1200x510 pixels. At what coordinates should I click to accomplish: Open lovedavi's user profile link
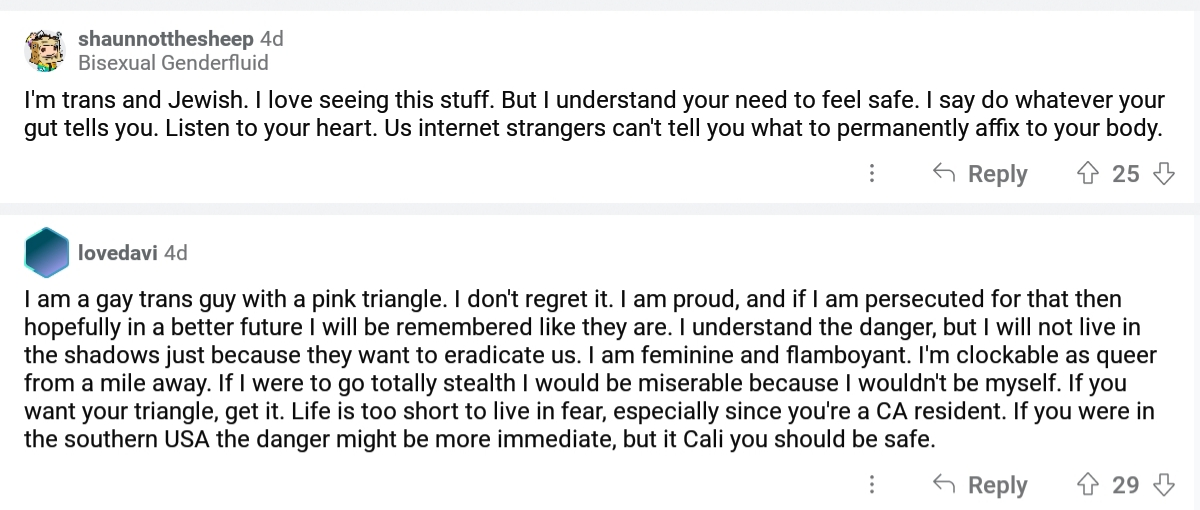(118, 253)
